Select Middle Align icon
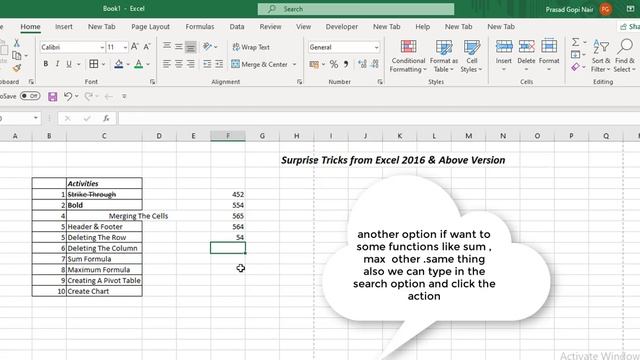The height and width of the screenshot is (360, 640). click(179, 47)
